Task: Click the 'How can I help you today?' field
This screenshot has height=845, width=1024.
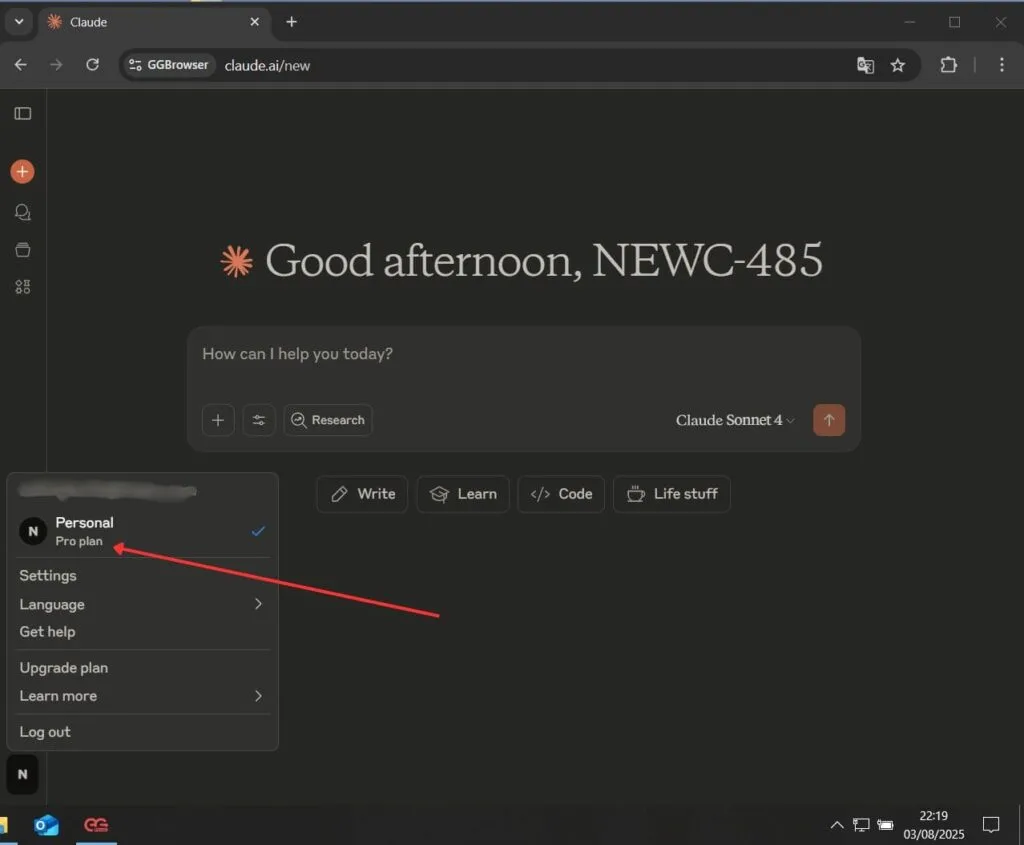Action: pos(522,354)
